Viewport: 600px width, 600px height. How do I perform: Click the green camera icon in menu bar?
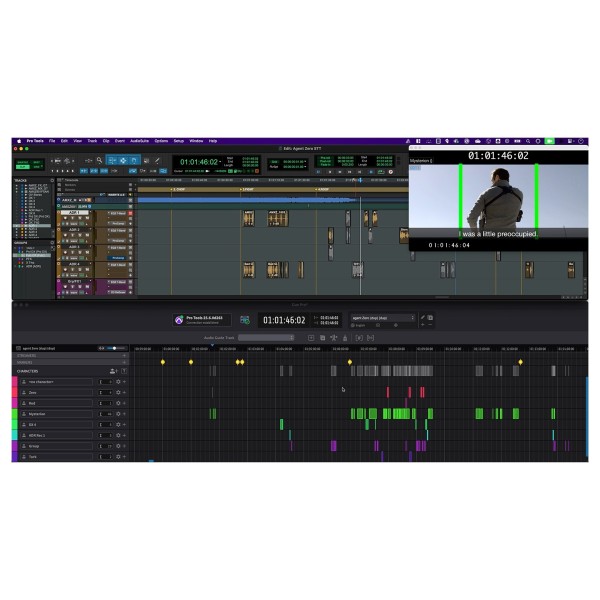click(549, 141)
